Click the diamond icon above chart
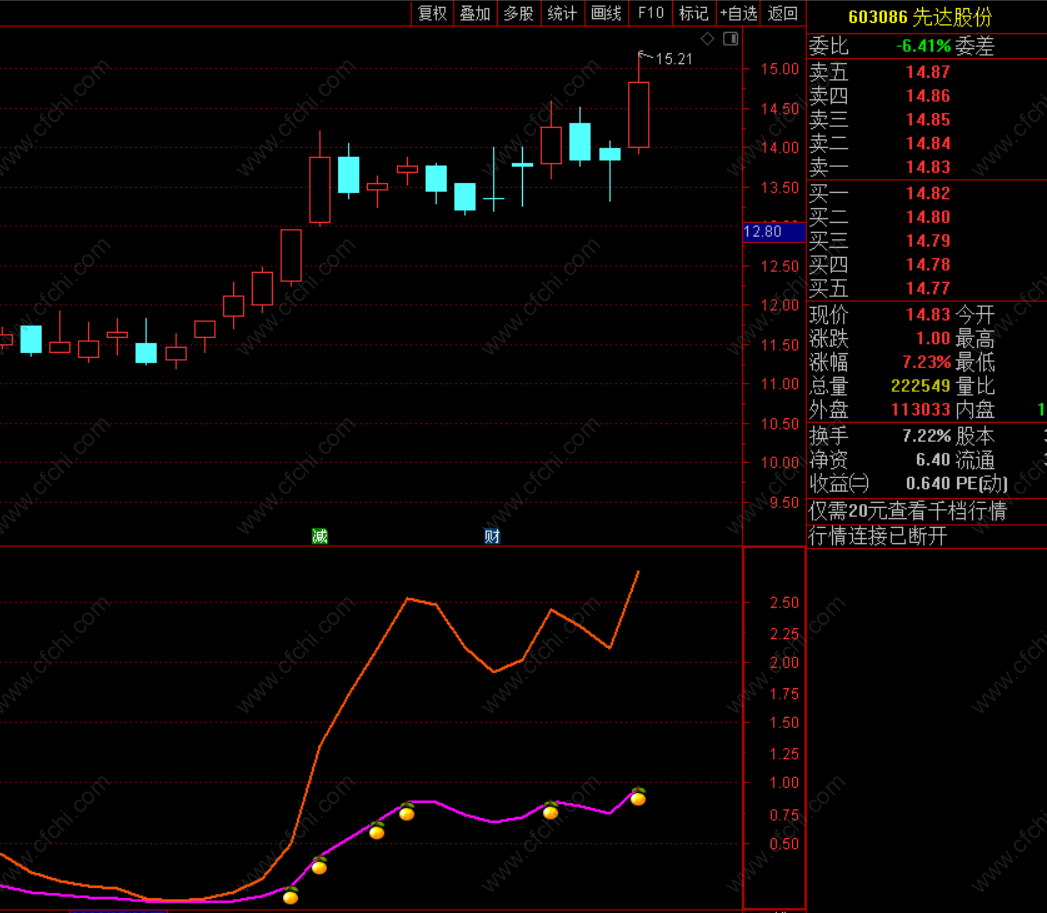Image resolution: width=1047 pixels, height=913 pixels. click(x=708, y=39)
